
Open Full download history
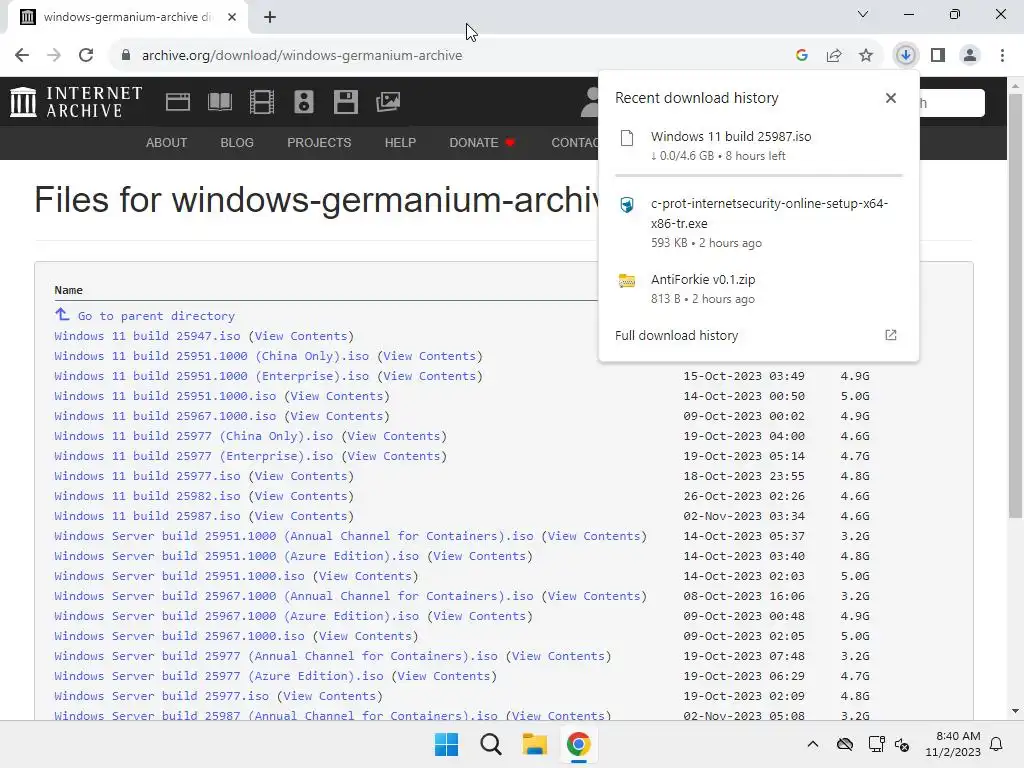point(677,336)
